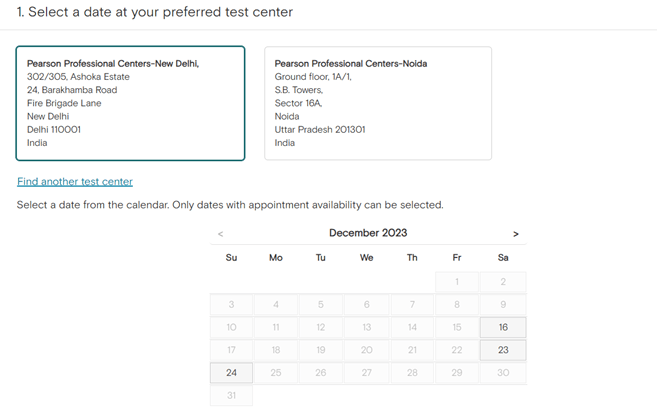Pick December 16 on calendar
The height and width of the screenshot is (415, 657).
tap(503, 327)
